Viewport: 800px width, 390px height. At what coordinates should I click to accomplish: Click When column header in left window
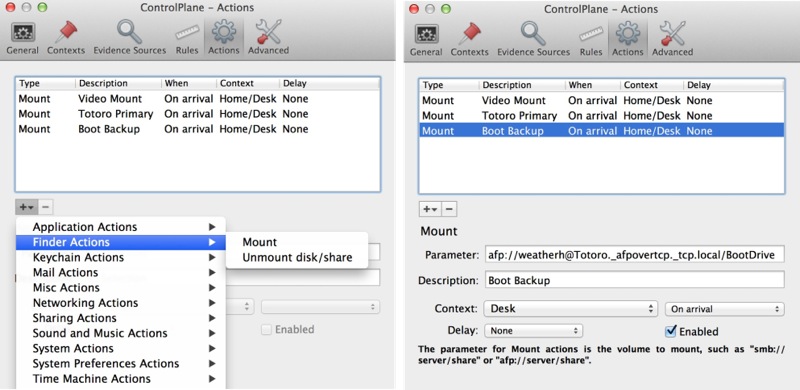click(188, 83)
